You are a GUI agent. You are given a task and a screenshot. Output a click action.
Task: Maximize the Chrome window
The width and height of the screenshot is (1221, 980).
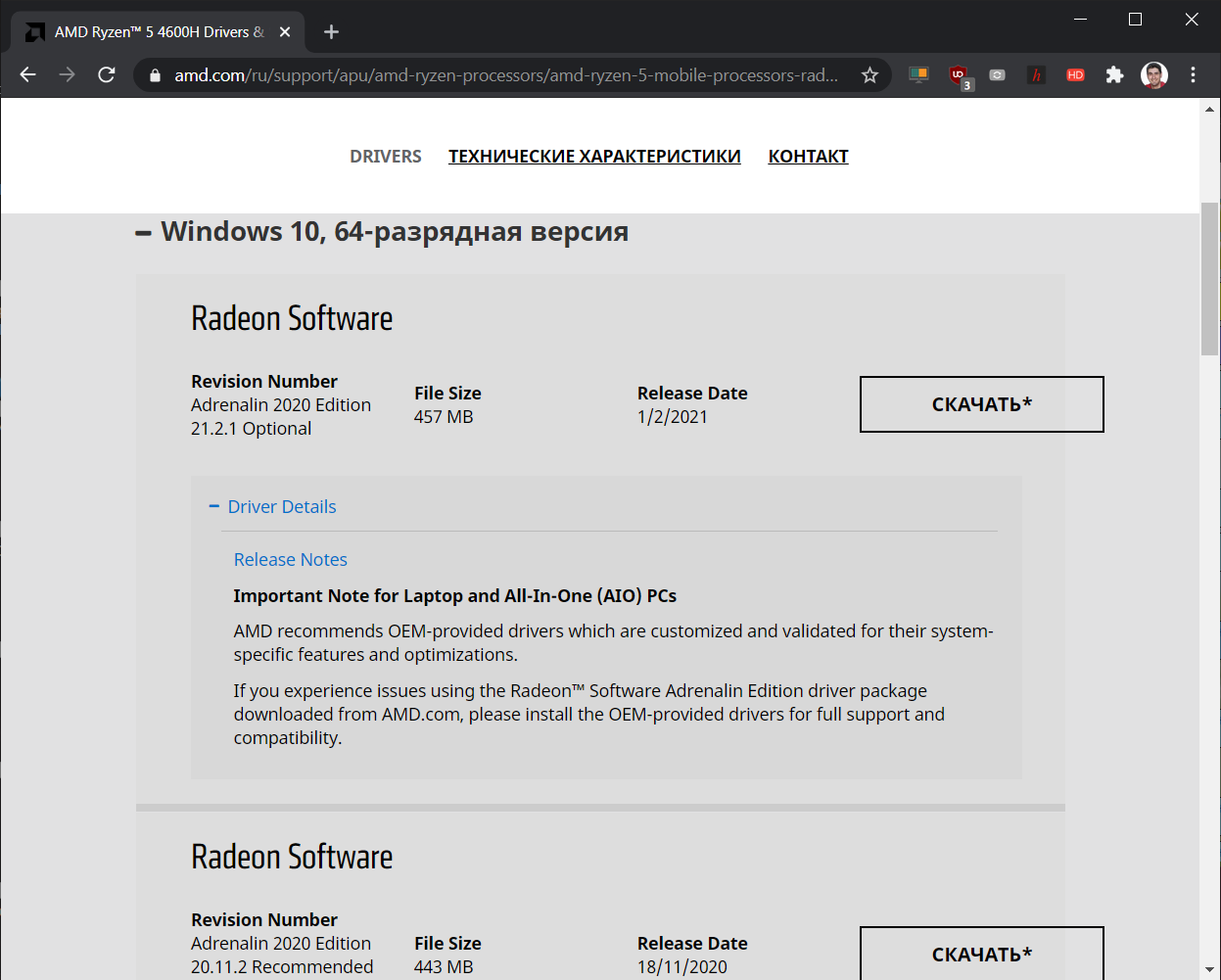click(x=1136, y=19)
